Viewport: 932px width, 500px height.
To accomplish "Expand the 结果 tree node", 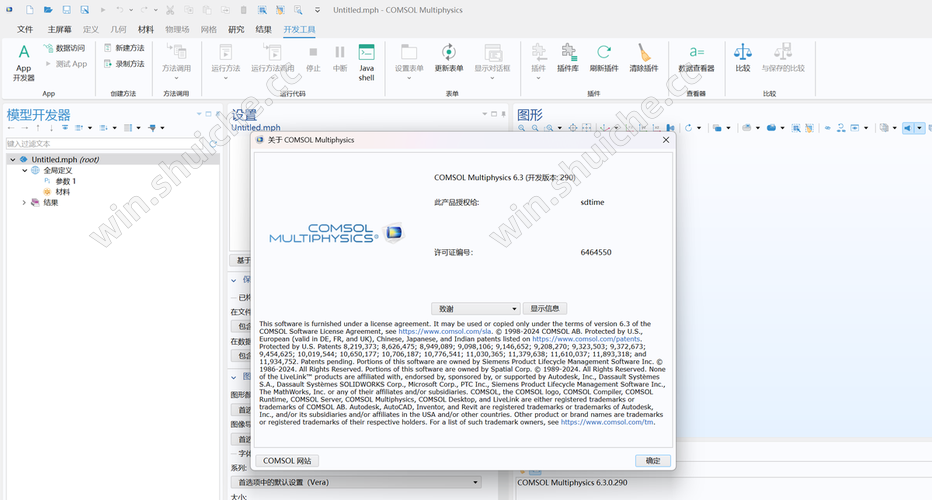I will click(x=25, y=203).
